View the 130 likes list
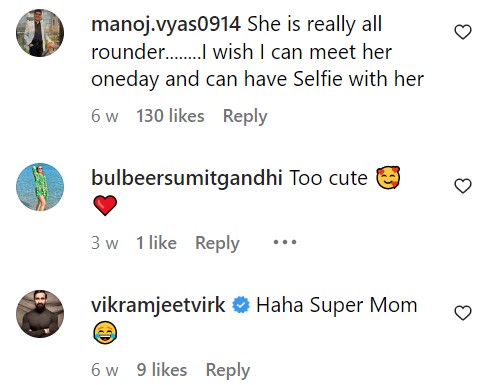This screenshot has width=486, height=385. (170, 116)
